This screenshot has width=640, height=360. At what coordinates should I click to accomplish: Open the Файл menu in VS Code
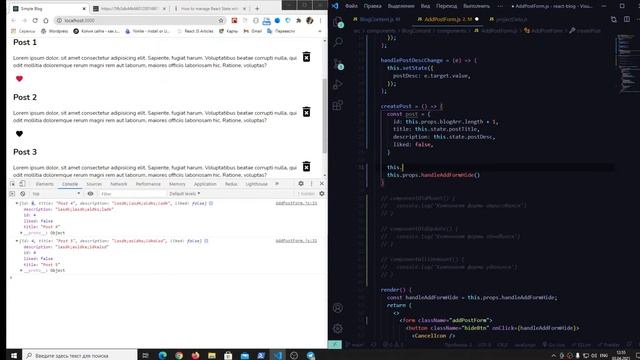(x=351, y=6)
